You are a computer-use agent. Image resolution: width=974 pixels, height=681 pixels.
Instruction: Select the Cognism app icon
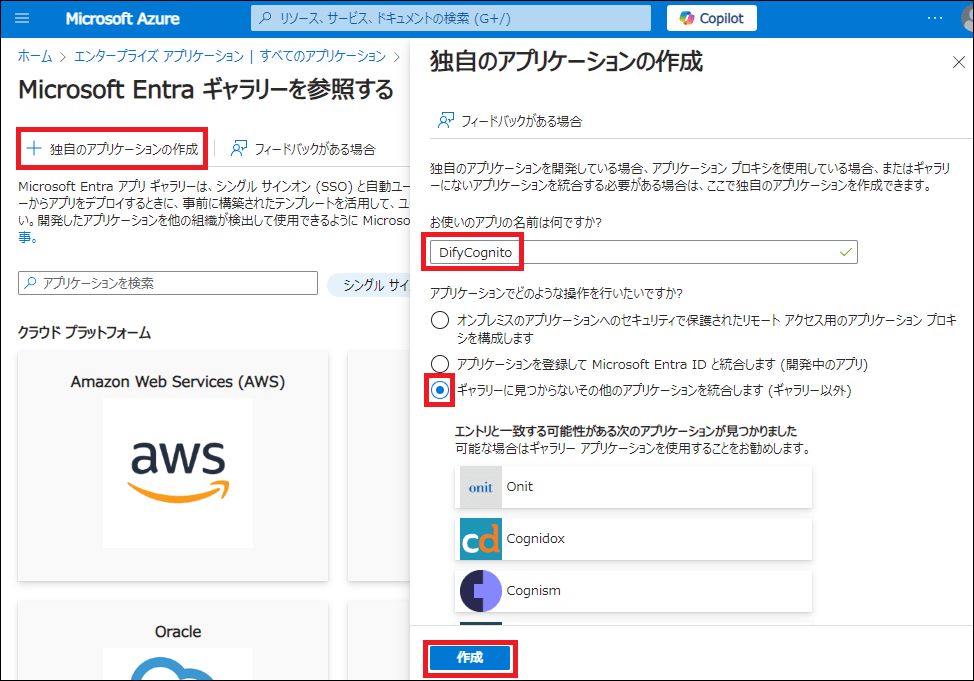click(x=481, y=591)
